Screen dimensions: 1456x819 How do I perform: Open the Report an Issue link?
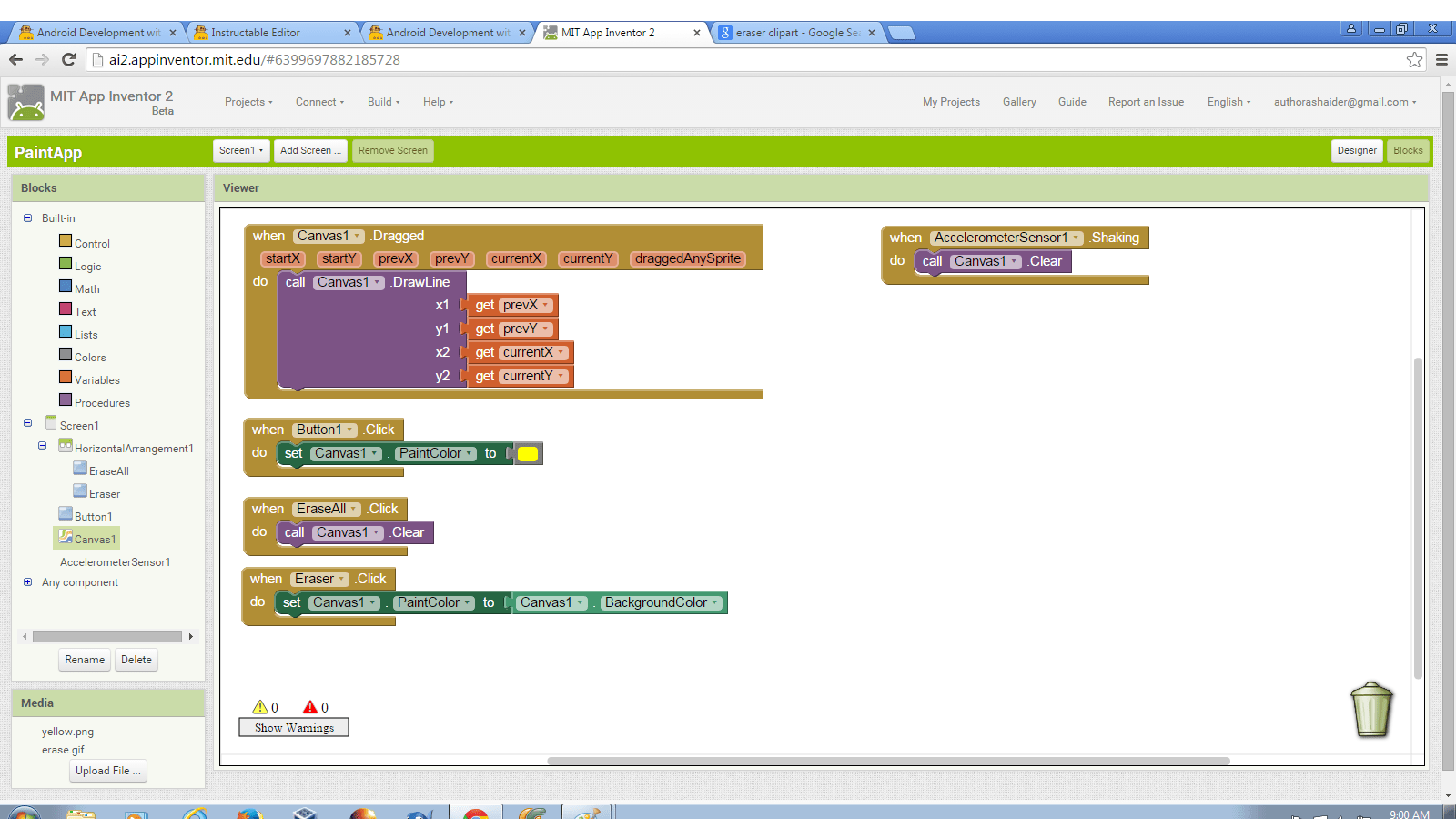(1146, 102)
